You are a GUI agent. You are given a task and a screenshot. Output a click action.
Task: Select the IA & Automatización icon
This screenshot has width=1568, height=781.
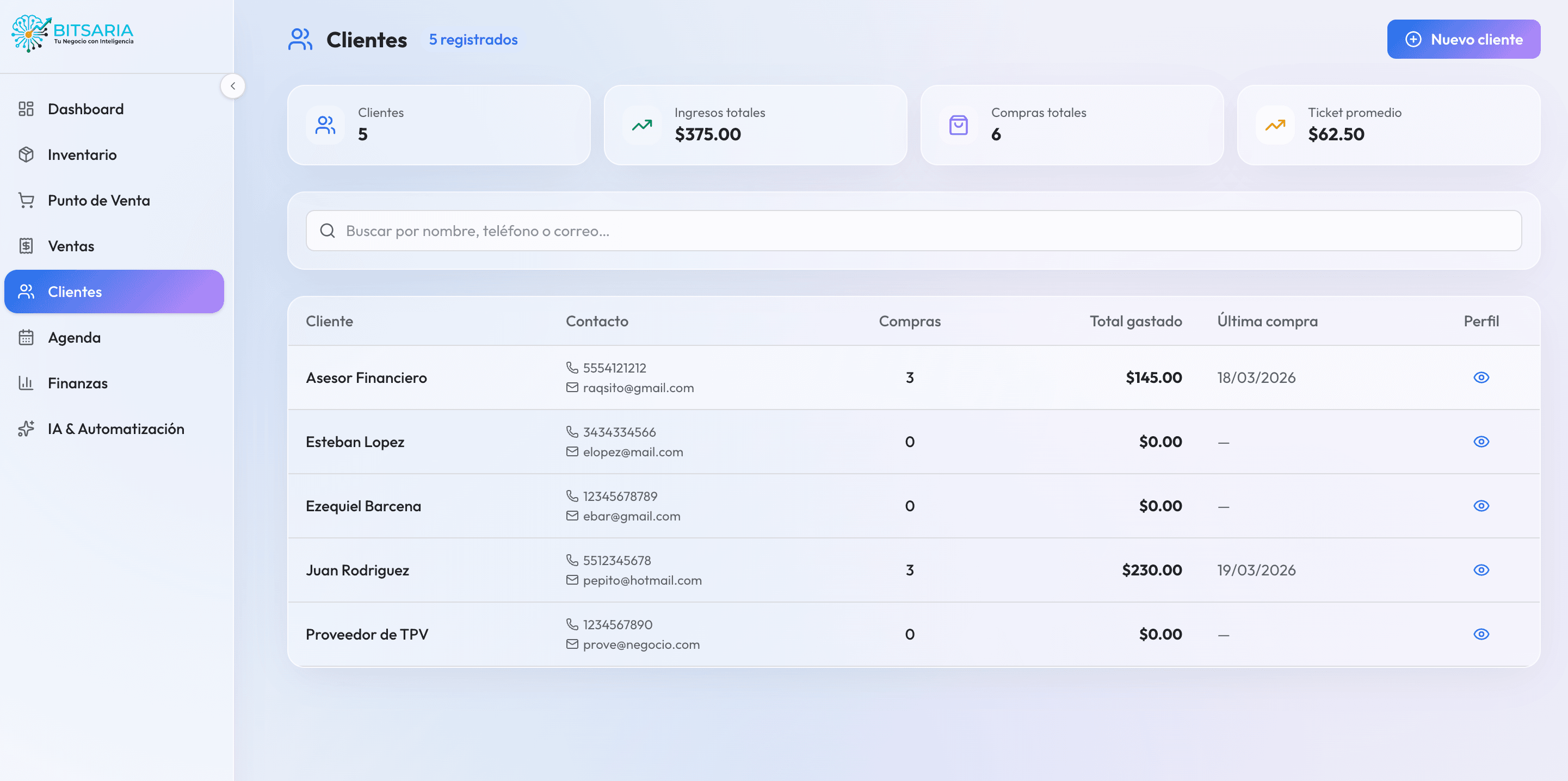click(x=26, y=429)
